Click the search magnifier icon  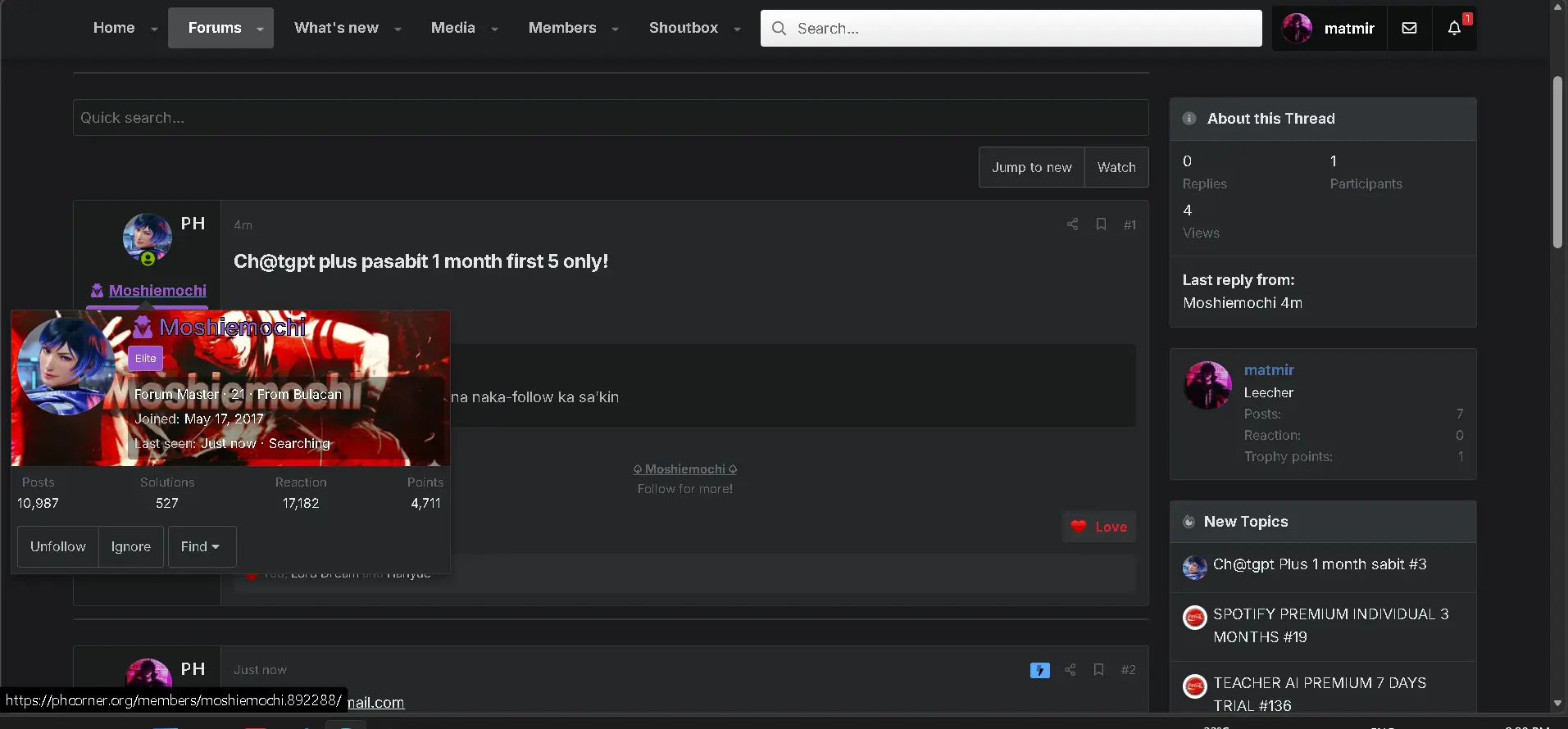tap(779, 29)
